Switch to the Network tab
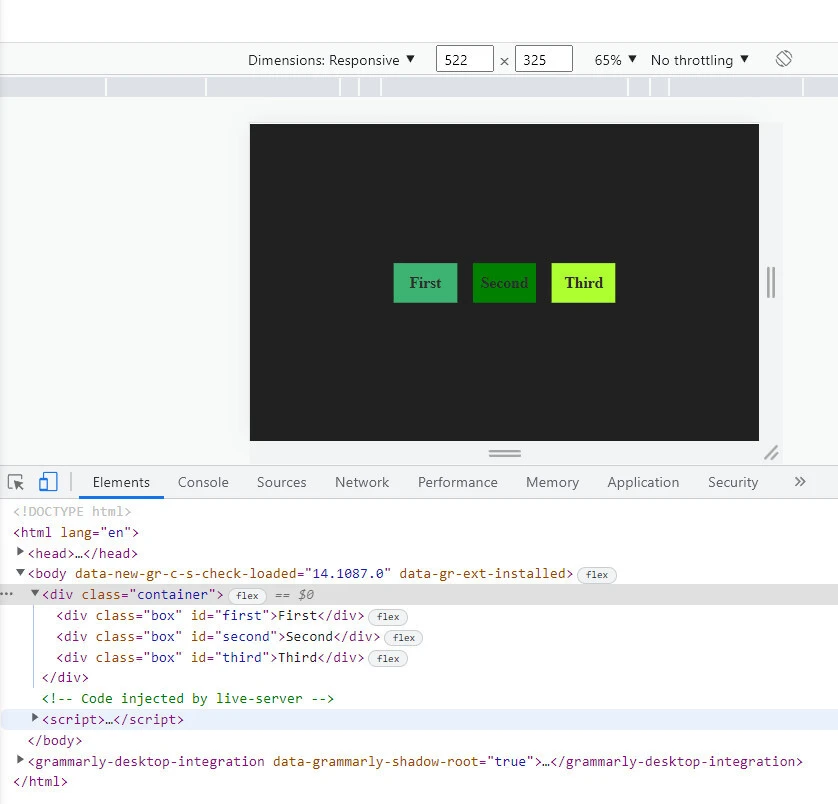 tap(362, 482)
